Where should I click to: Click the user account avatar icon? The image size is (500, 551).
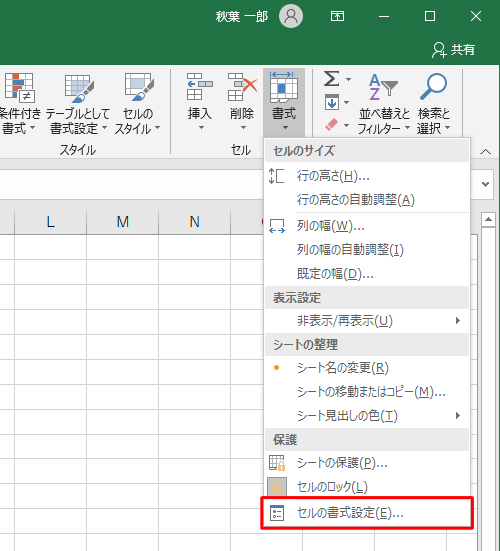tap(291, 16)
